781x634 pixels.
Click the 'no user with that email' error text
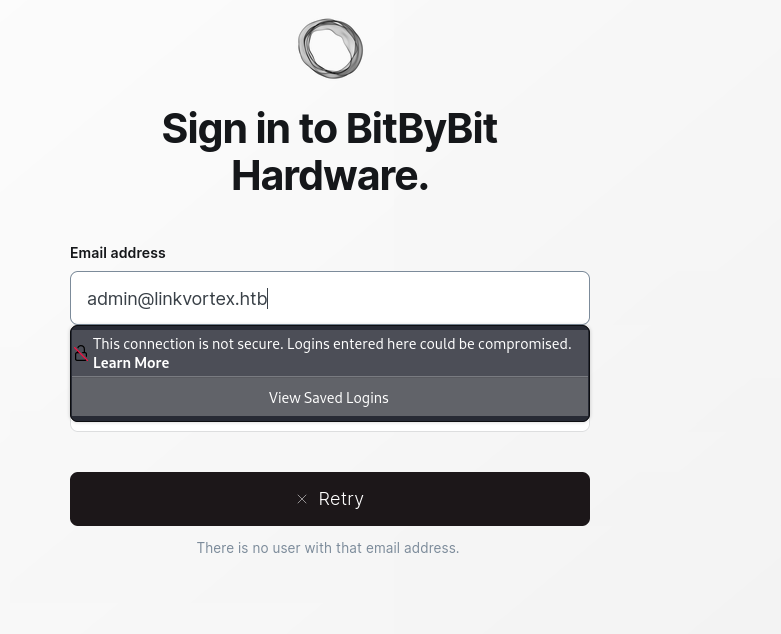[x=328, y=548]
